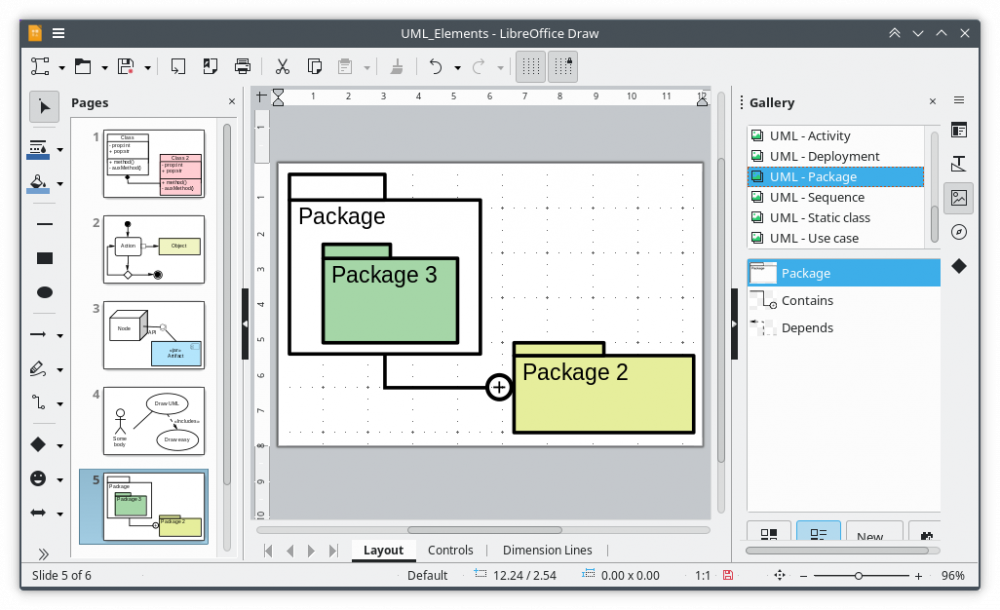Select the Insert Line tool

pos(45,224)
